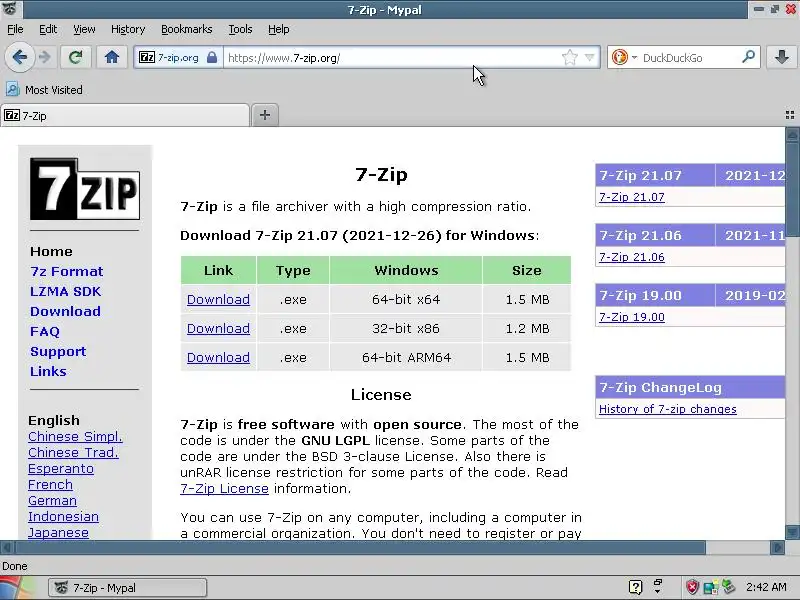Download the 32-bit x86 .exe
This screenshot has width=800, height=600.
click(218, 329)
